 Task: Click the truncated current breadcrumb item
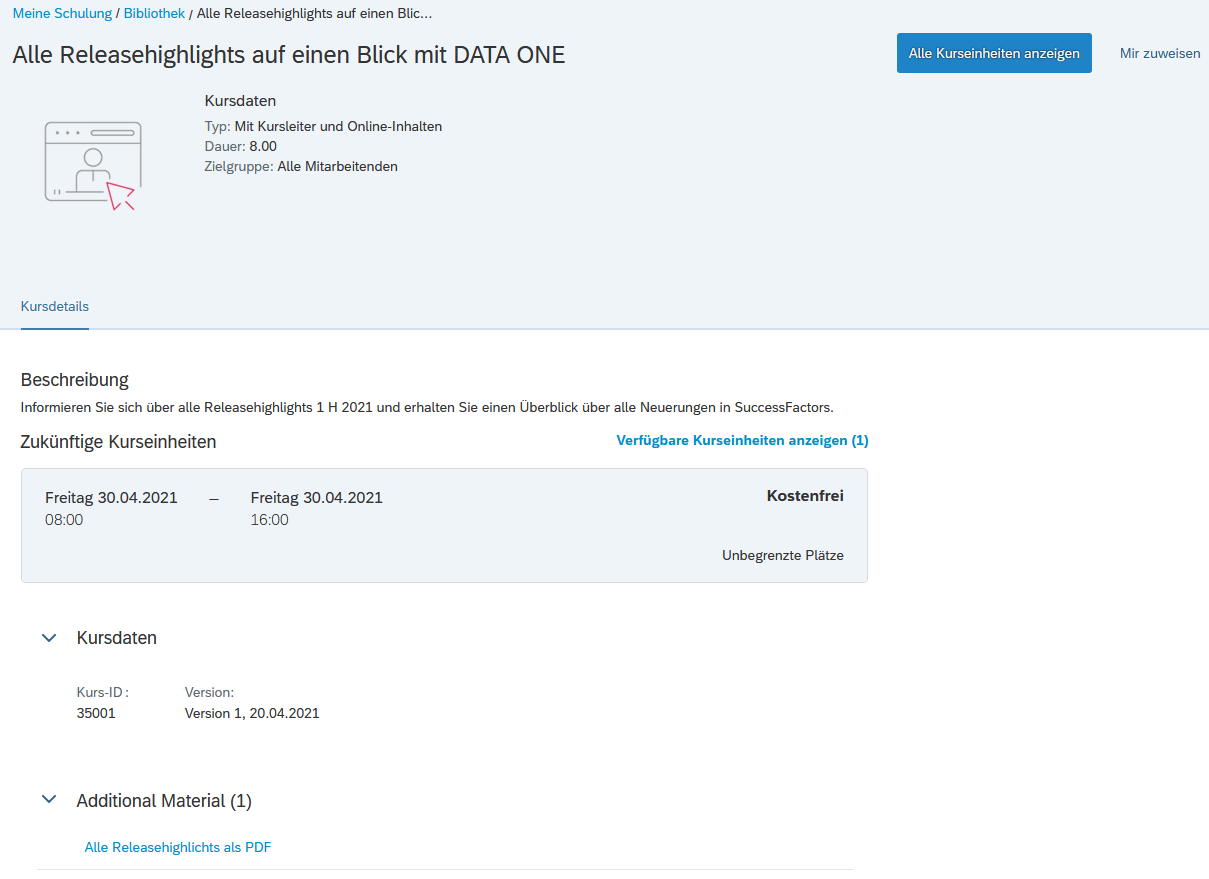(x=314, y=14)
